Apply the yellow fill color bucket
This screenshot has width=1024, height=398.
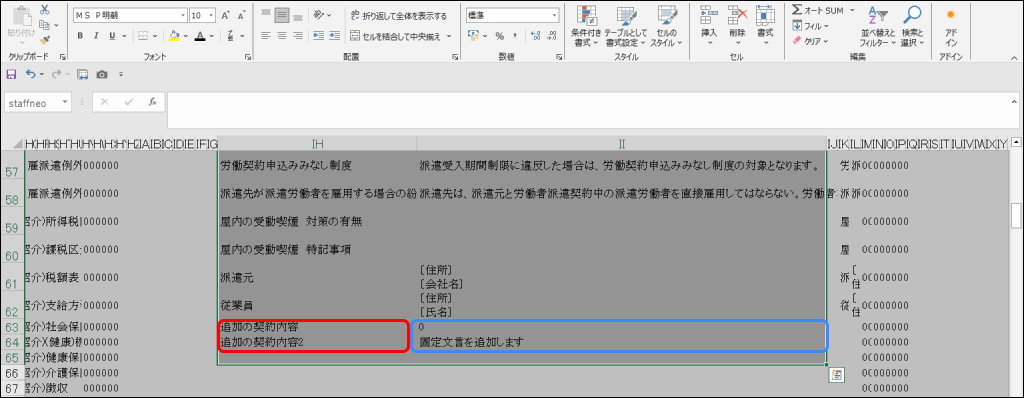click(173, 36)
